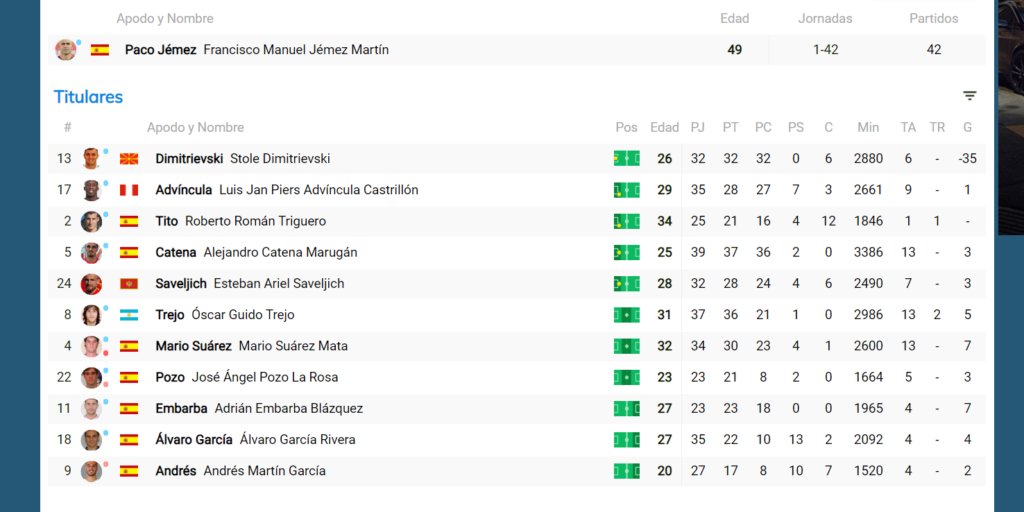The image size is (1024, 512).
Task: Click Advíncula's Peru flag icon
Action: (x=129, y=190)
